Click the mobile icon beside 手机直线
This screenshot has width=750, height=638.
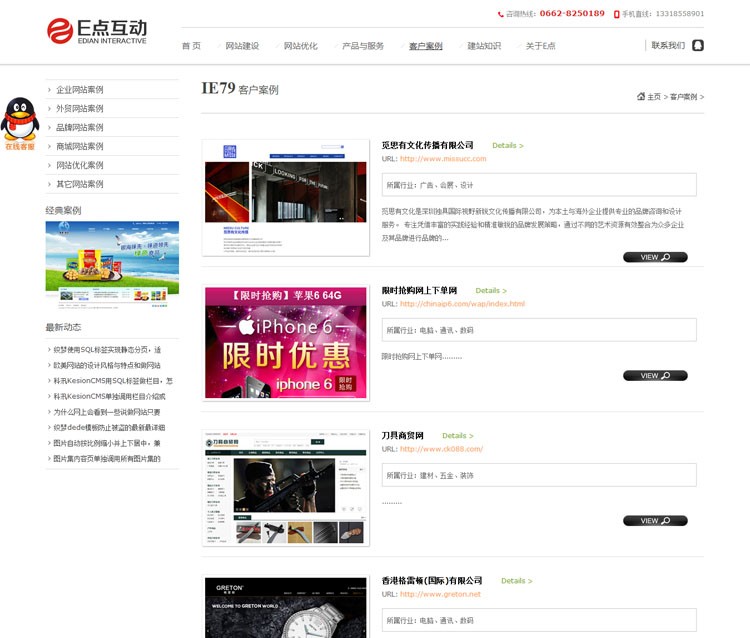617,14
